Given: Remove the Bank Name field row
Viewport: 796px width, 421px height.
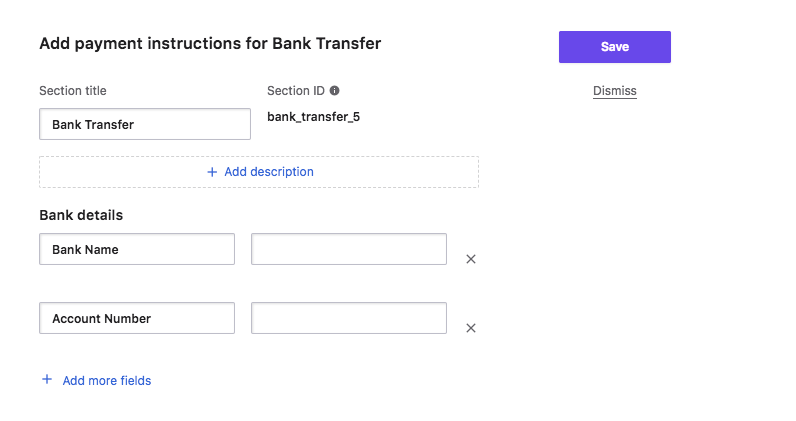Looking at the screenshot, I should [471, 259].
